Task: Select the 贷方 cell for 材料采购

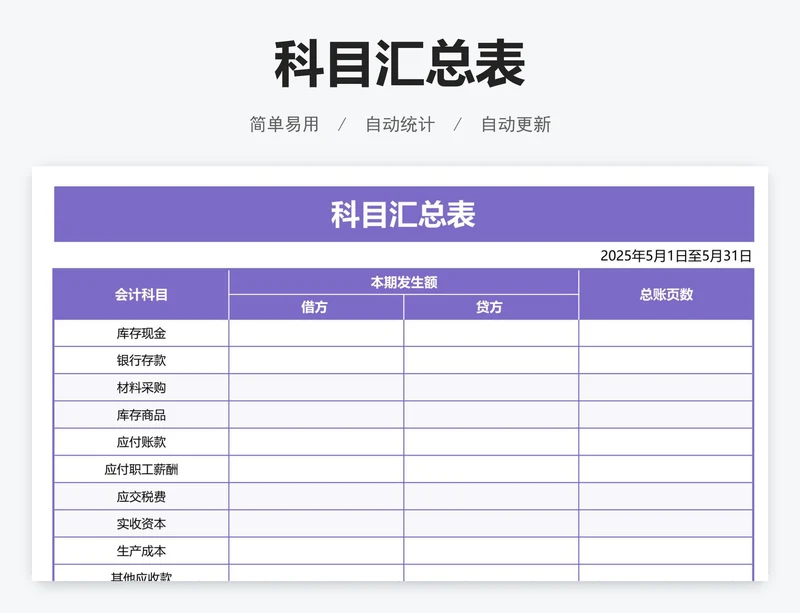Action: 491,387
